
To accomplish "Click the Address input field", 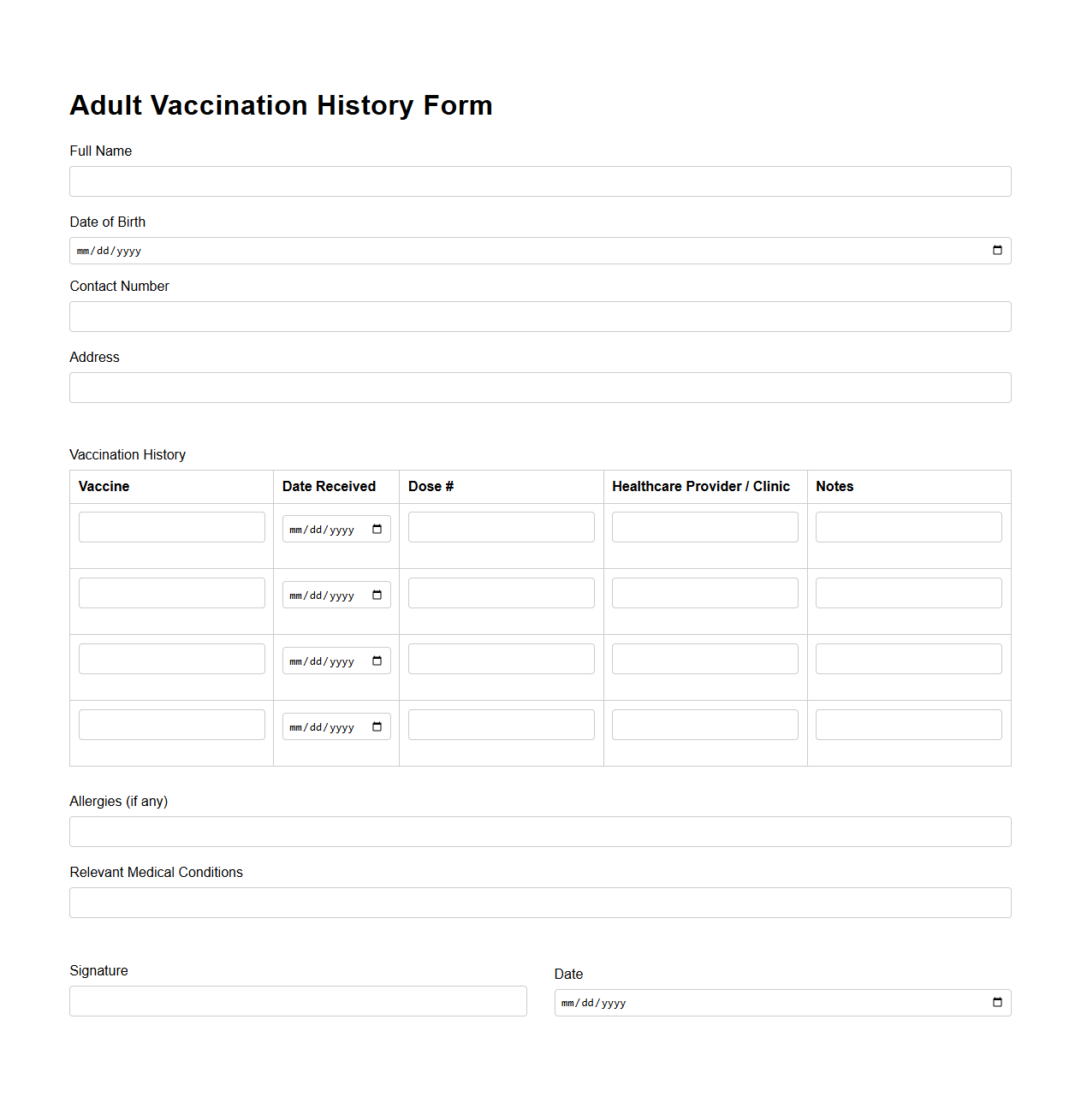I will 539,387.
